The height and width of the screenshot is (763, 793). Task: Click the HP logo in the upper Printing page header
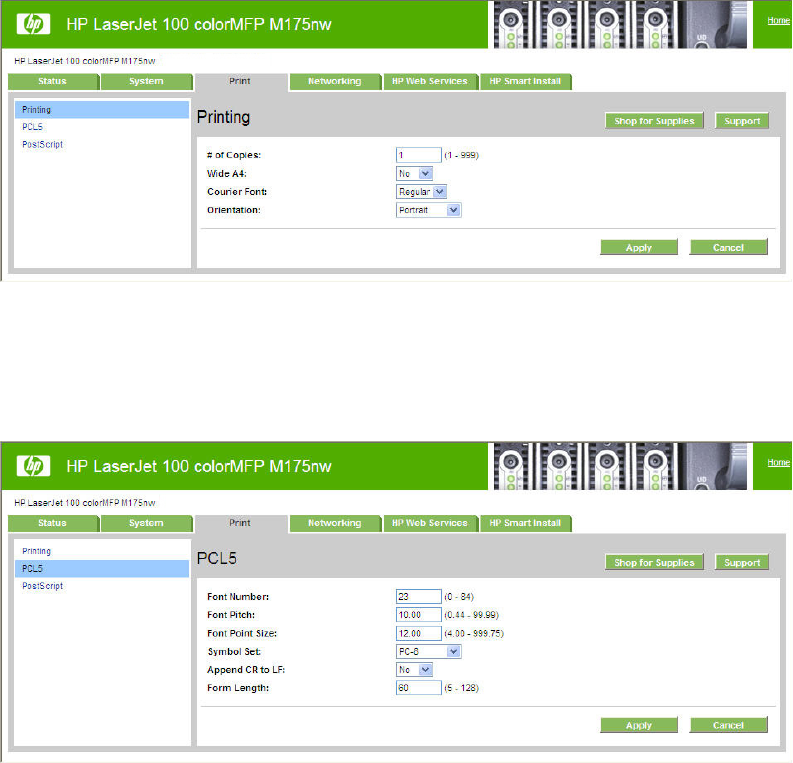tap(33, 24)
